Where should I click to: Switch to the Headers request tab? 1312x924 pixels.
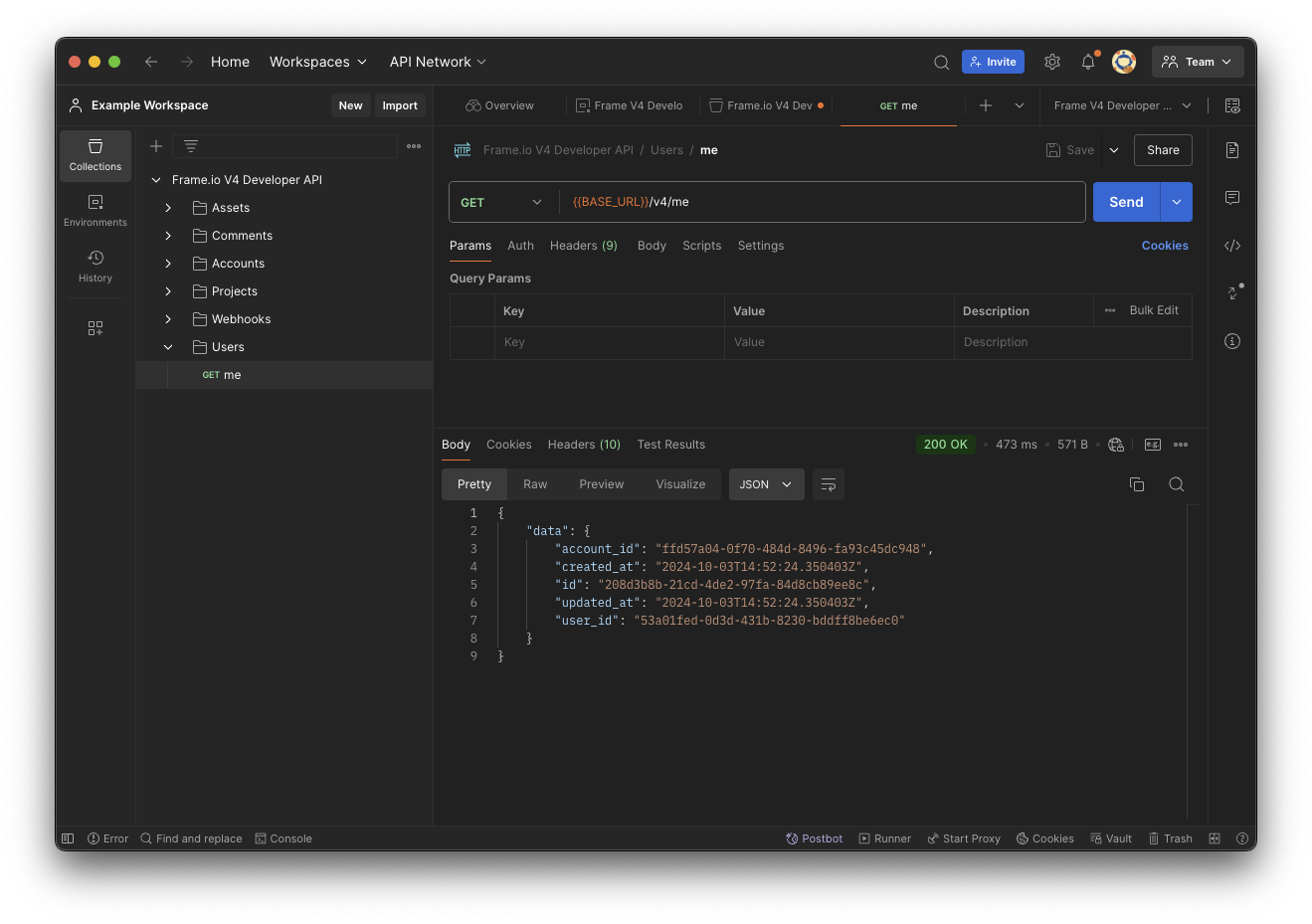pos(583,246)
